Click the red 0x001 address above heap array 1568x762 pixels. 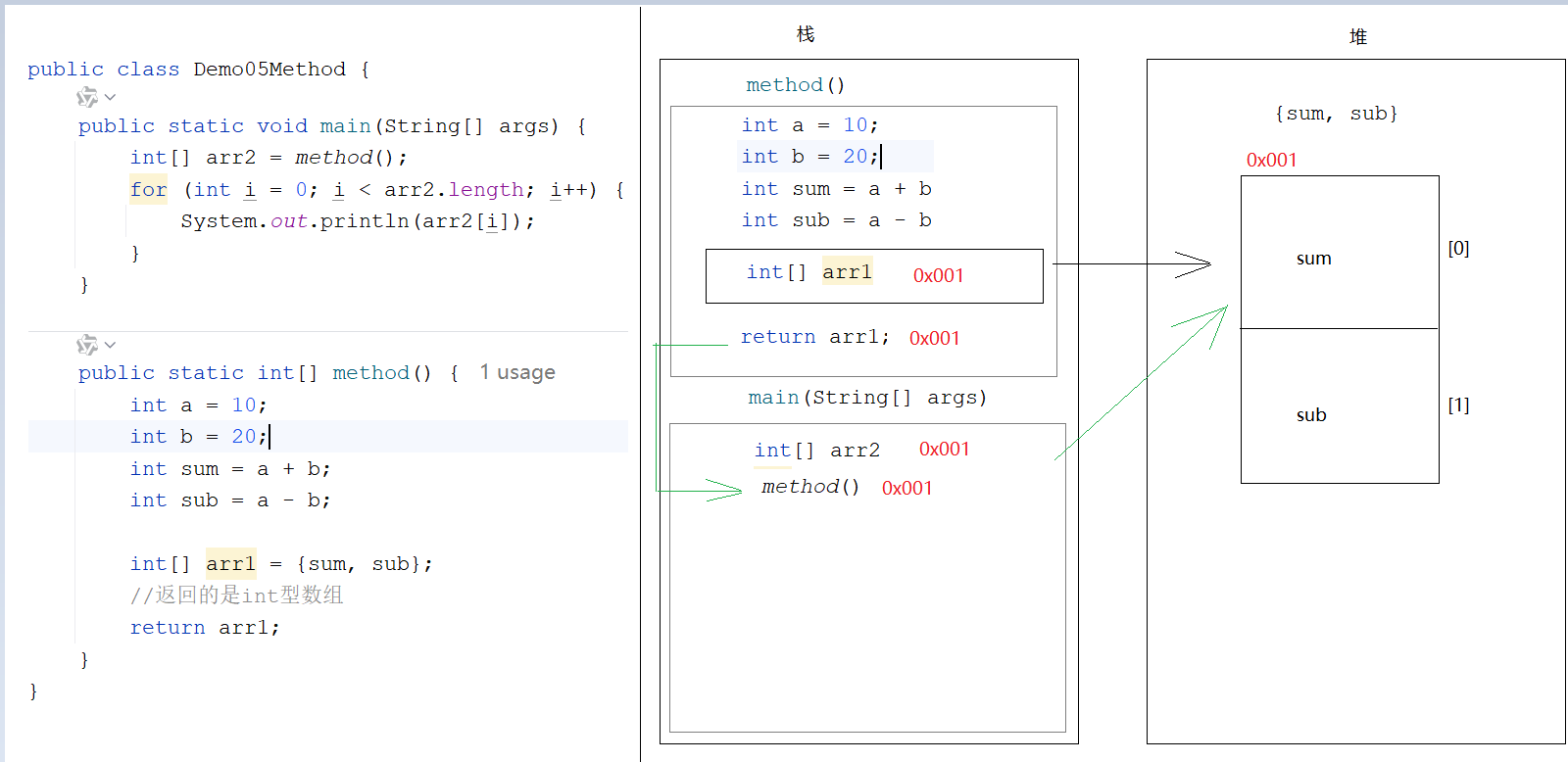point(1271,160)
